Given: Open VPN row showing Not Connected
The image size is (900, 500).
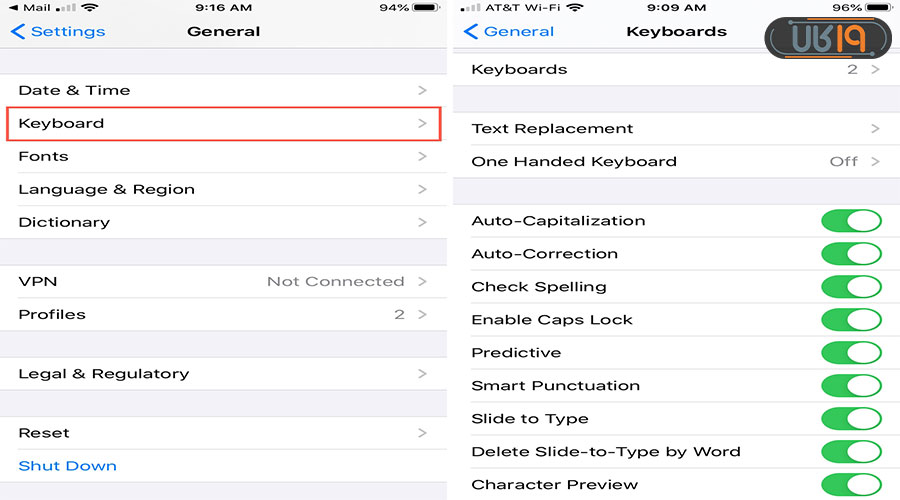Looking at the screenshot, I should (223, 282).
